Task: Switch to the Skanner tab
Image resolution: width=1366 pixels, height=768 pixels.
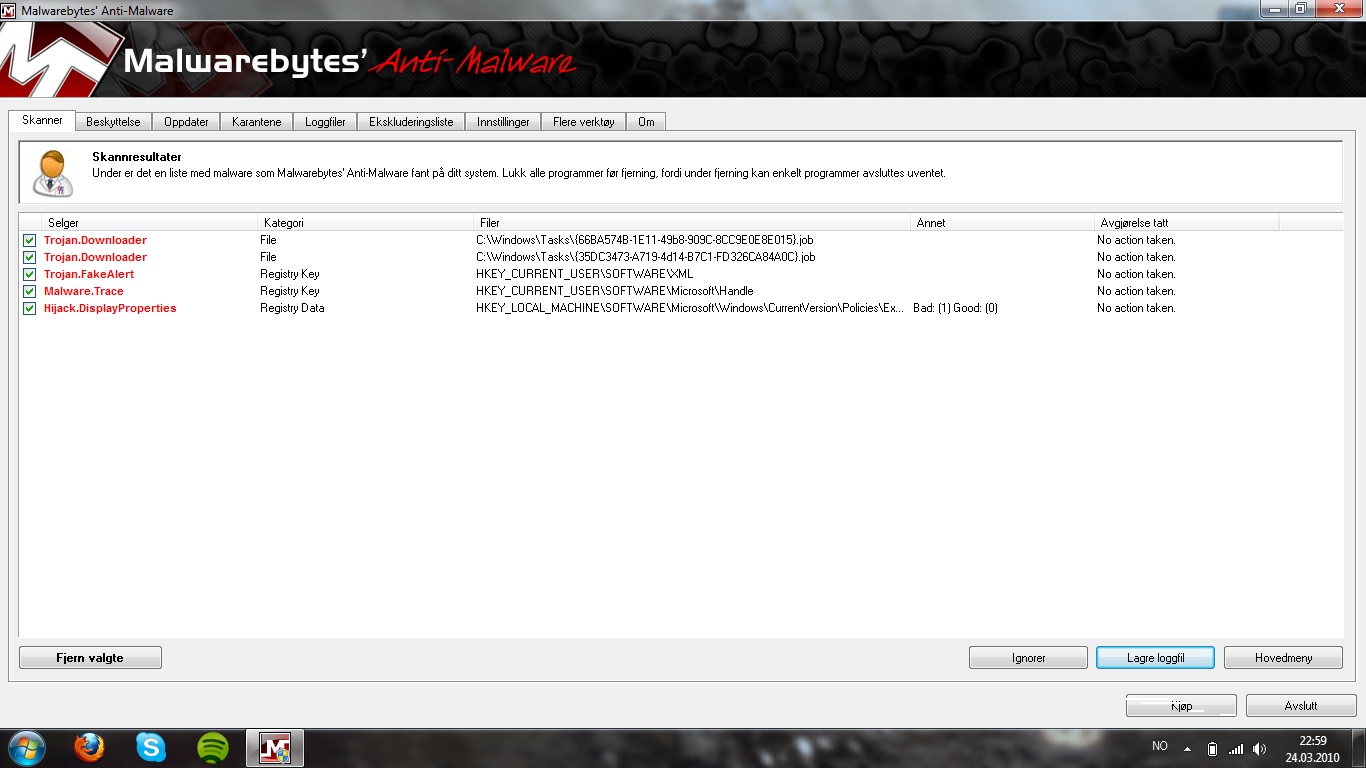Action: pos(42,120)
